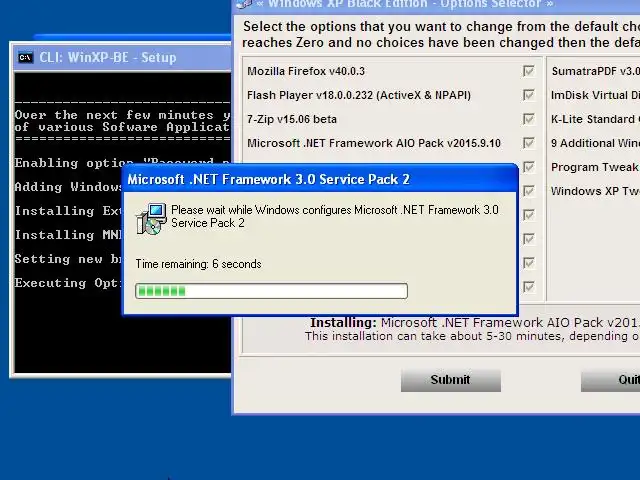Toggle the Flash Player v18.0.0.232 checkbox
The image size is (640, 480).
[529, 95]
